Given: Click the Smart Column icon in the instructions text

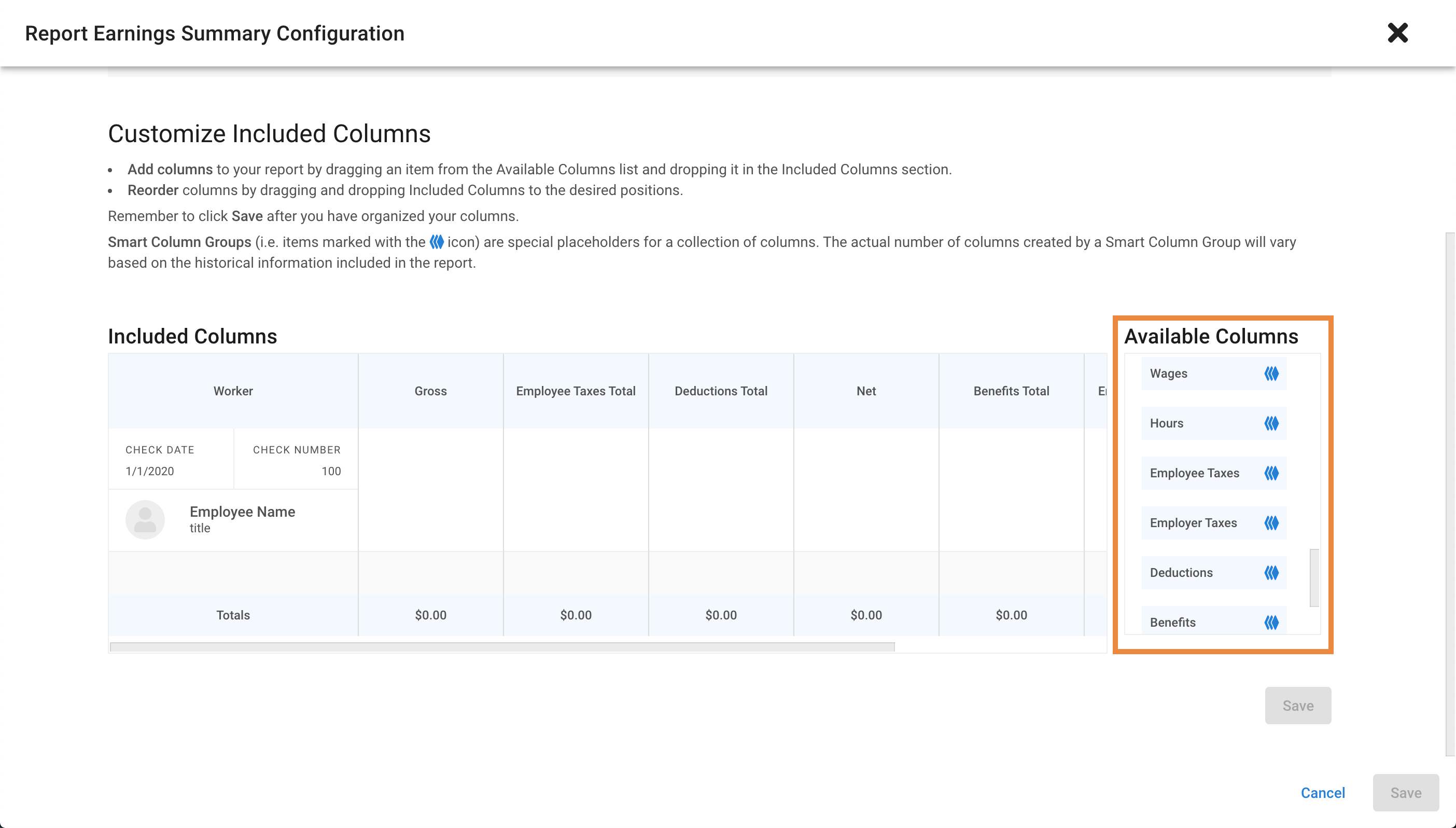Looking at the screenshot, I should (x=437, y=242).
